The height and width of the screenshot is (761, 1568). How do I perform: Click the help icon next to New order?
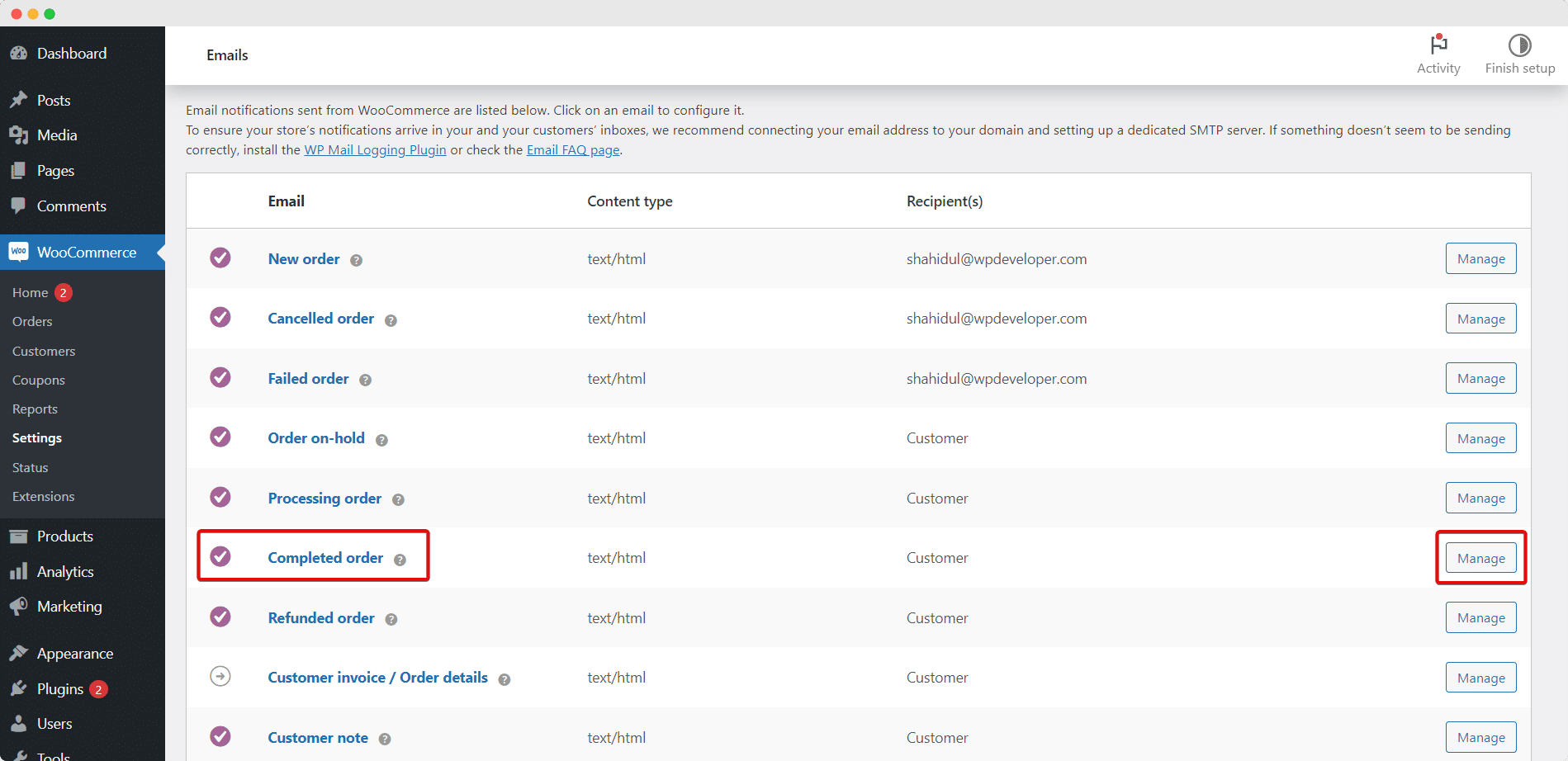[356, 260]
